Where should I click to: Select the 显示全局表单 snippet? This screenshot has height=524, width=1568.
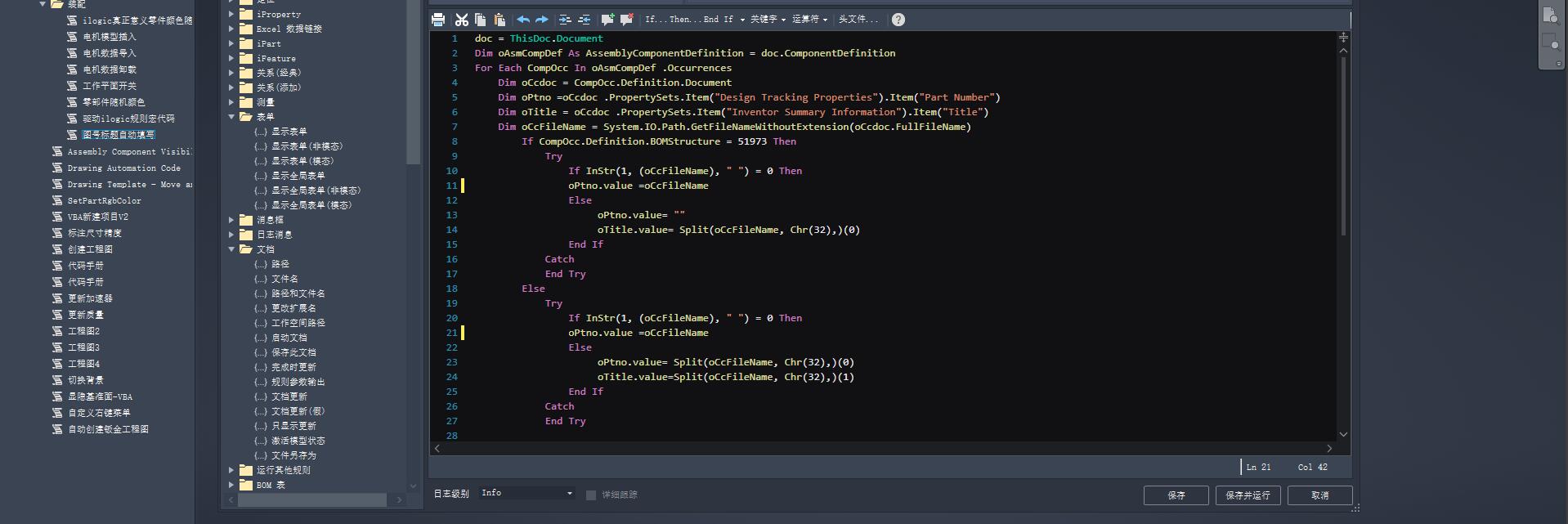[x=298, y=176]
